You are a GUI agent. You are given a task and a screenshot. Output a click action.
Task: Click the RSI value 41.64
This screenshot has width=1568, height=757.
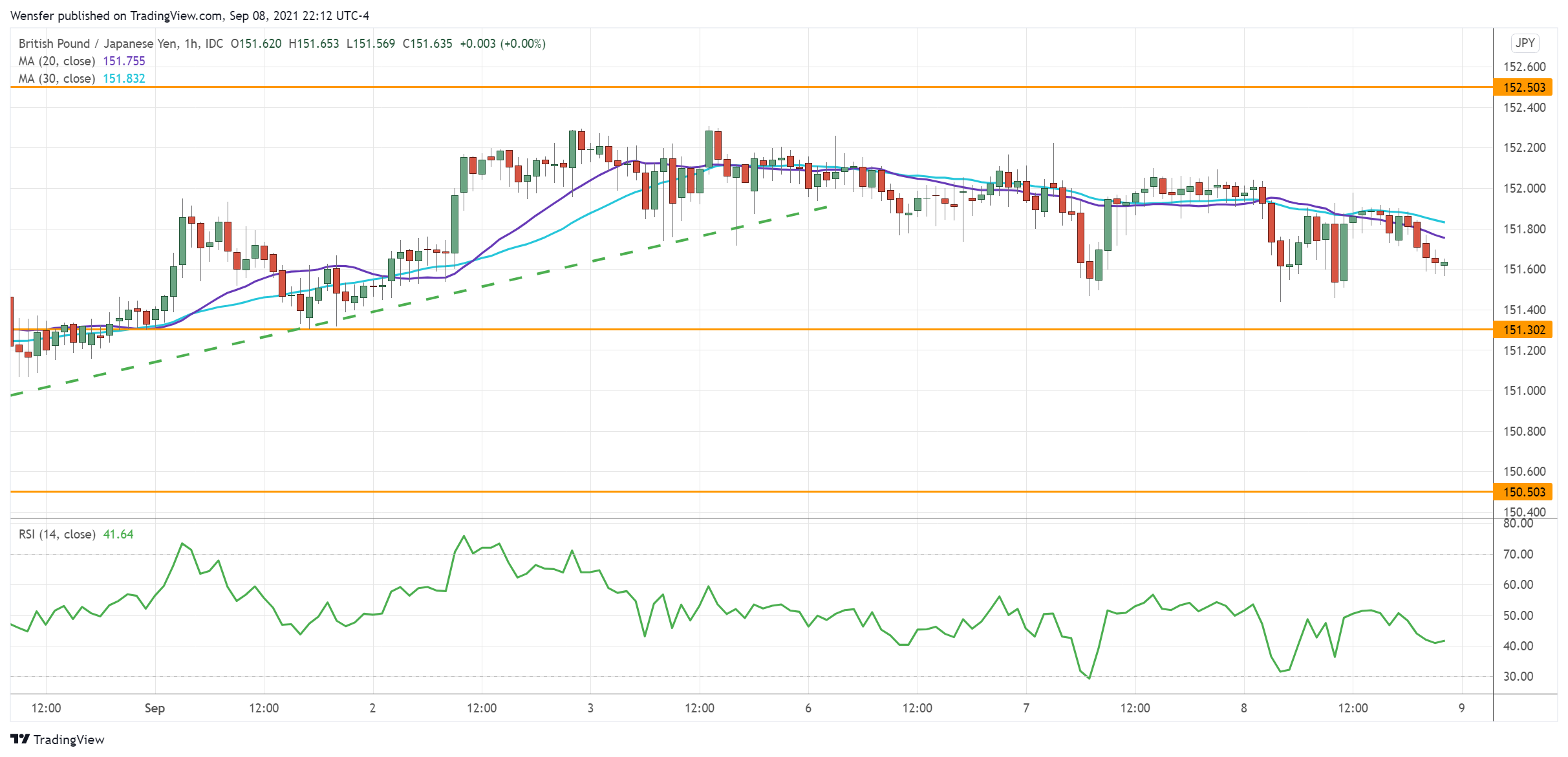(118, 534)
